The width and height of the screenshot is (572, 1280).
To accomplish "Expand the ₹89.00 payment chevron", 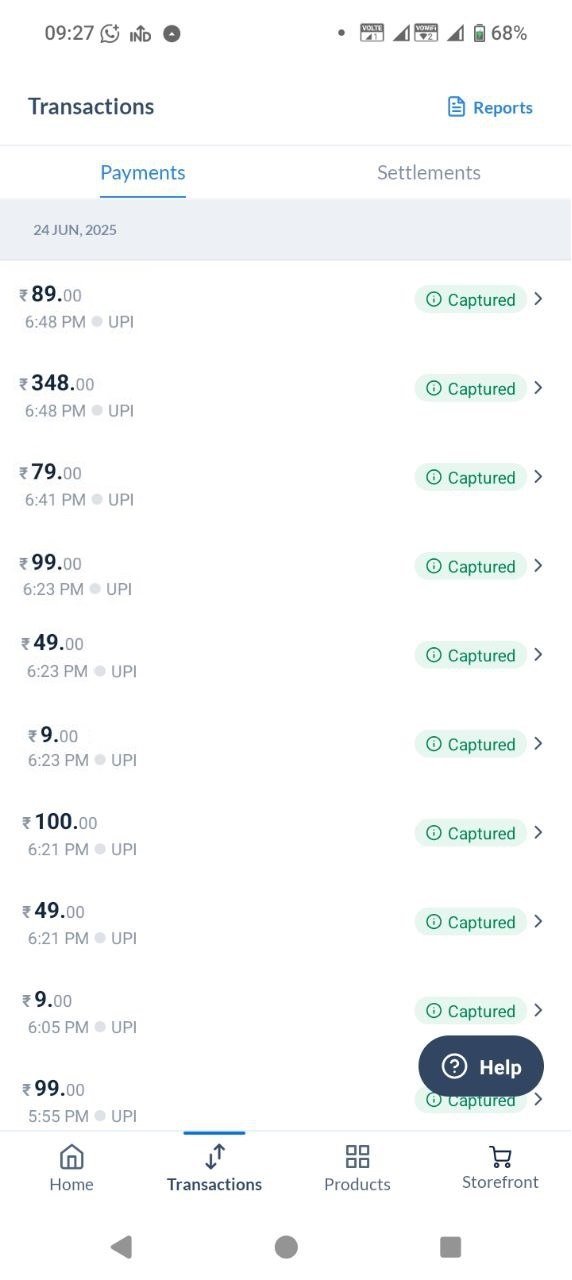I will (538, 299).
